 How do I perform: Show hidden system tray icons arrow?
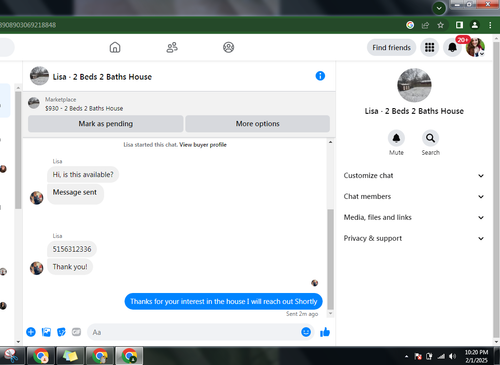click(x=406, y=356)
